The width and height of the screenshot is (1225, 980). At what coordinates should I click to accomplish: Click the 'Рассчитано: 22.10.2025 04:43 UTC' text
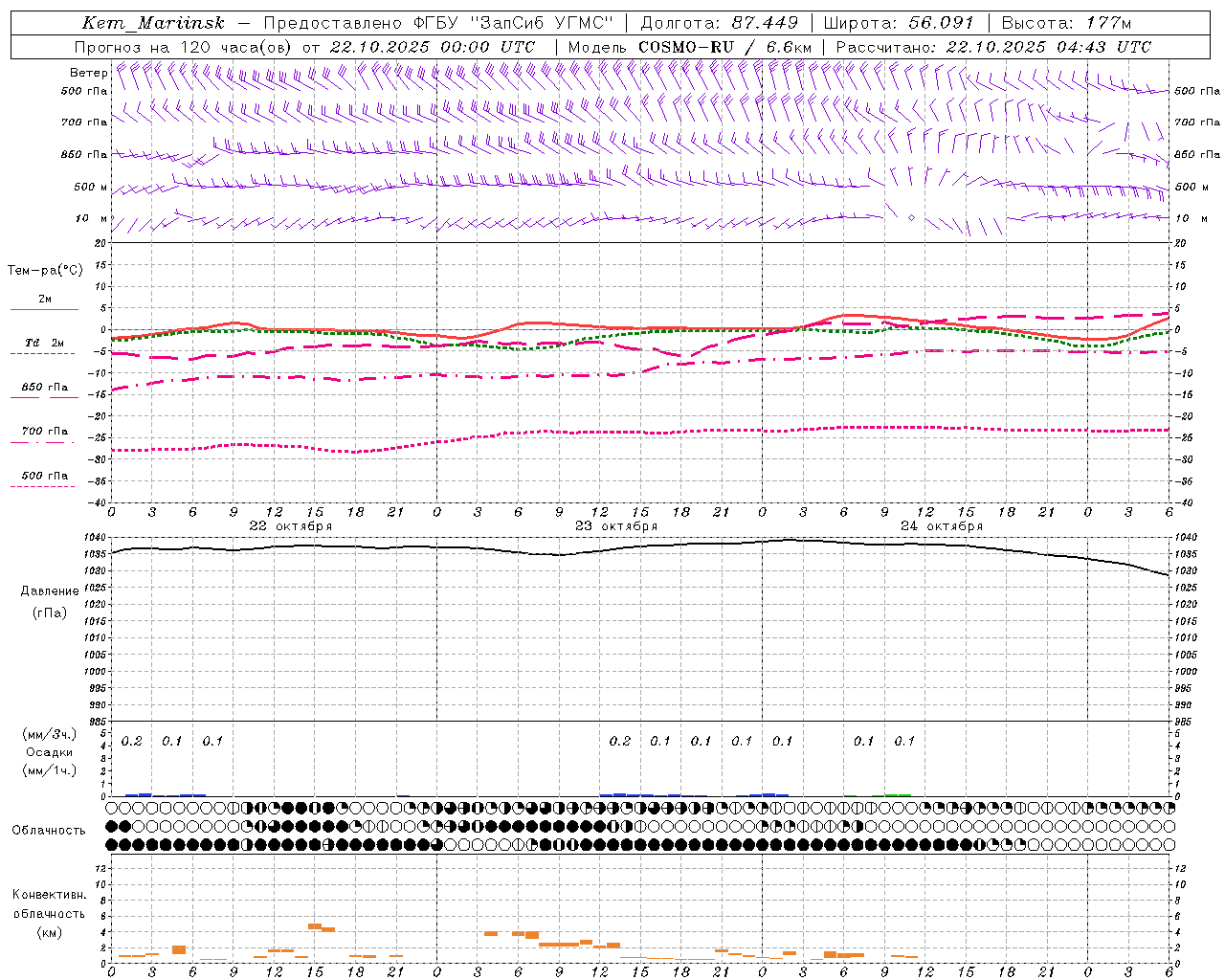pos(993,47)
